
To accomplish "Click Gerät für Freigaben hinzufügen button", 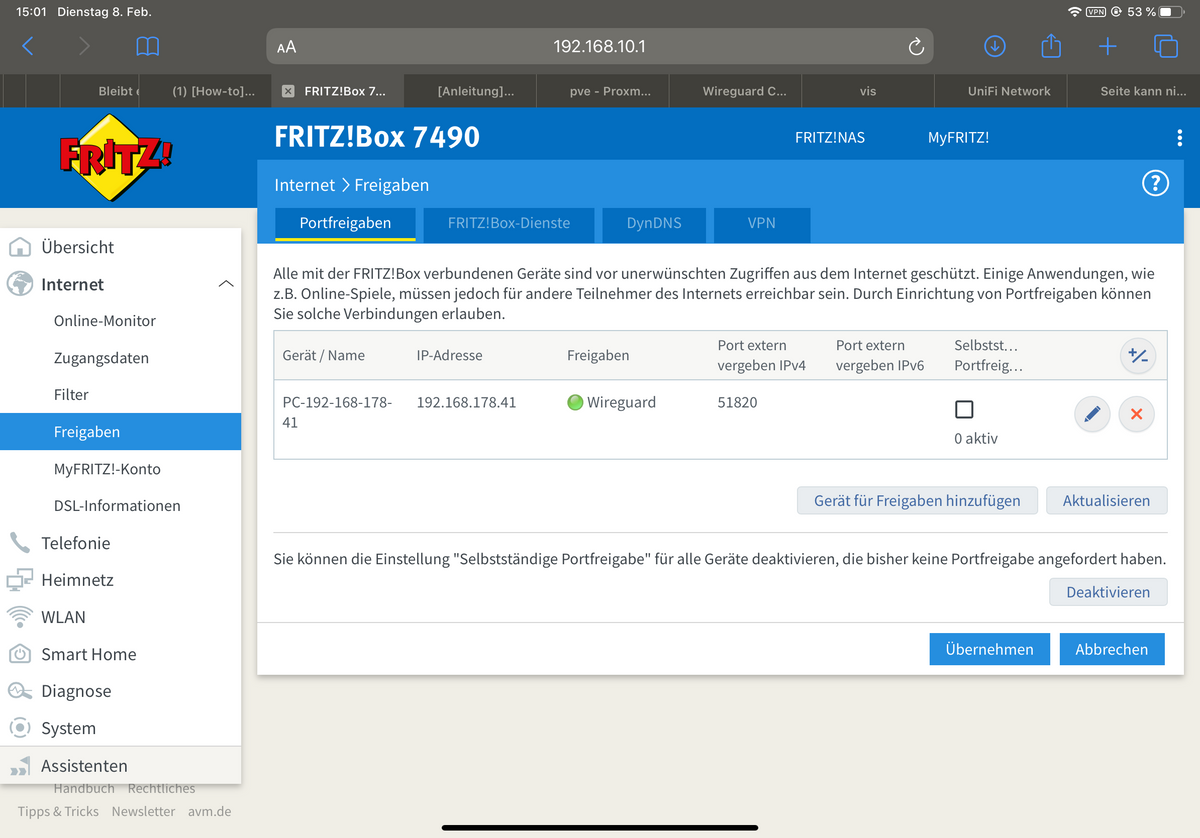I will pos(917,501).
